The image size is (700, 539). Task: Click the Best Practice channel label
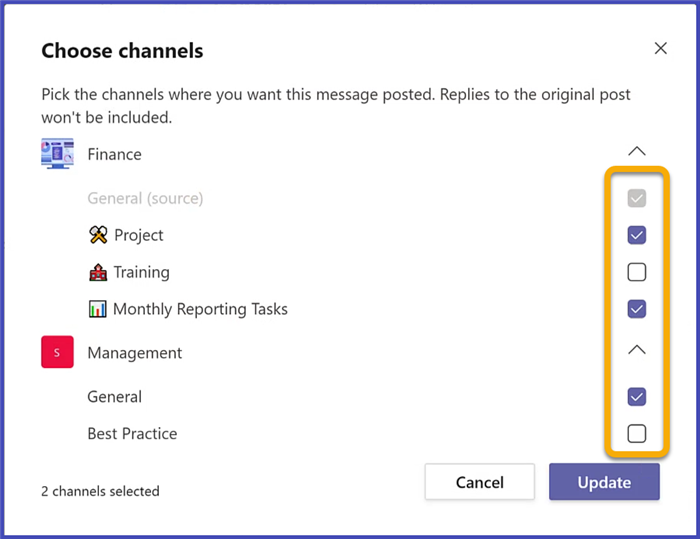click(x=132, y=434)
